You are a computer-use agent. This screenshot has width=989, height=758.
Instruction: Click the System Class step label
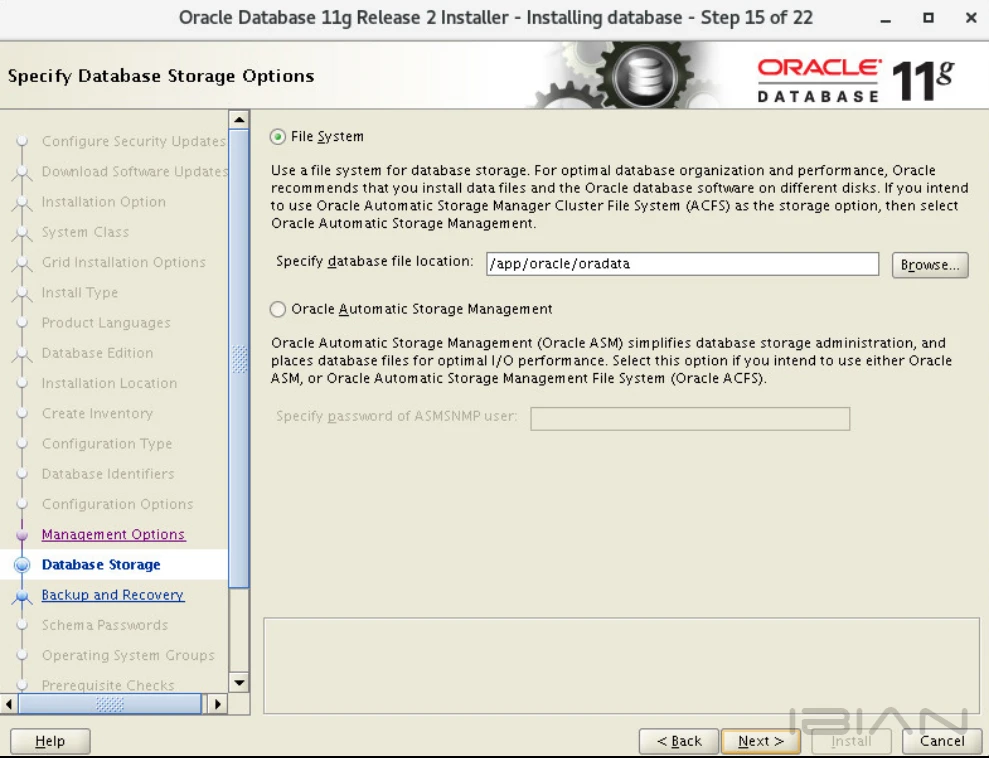tap(85, 232)
